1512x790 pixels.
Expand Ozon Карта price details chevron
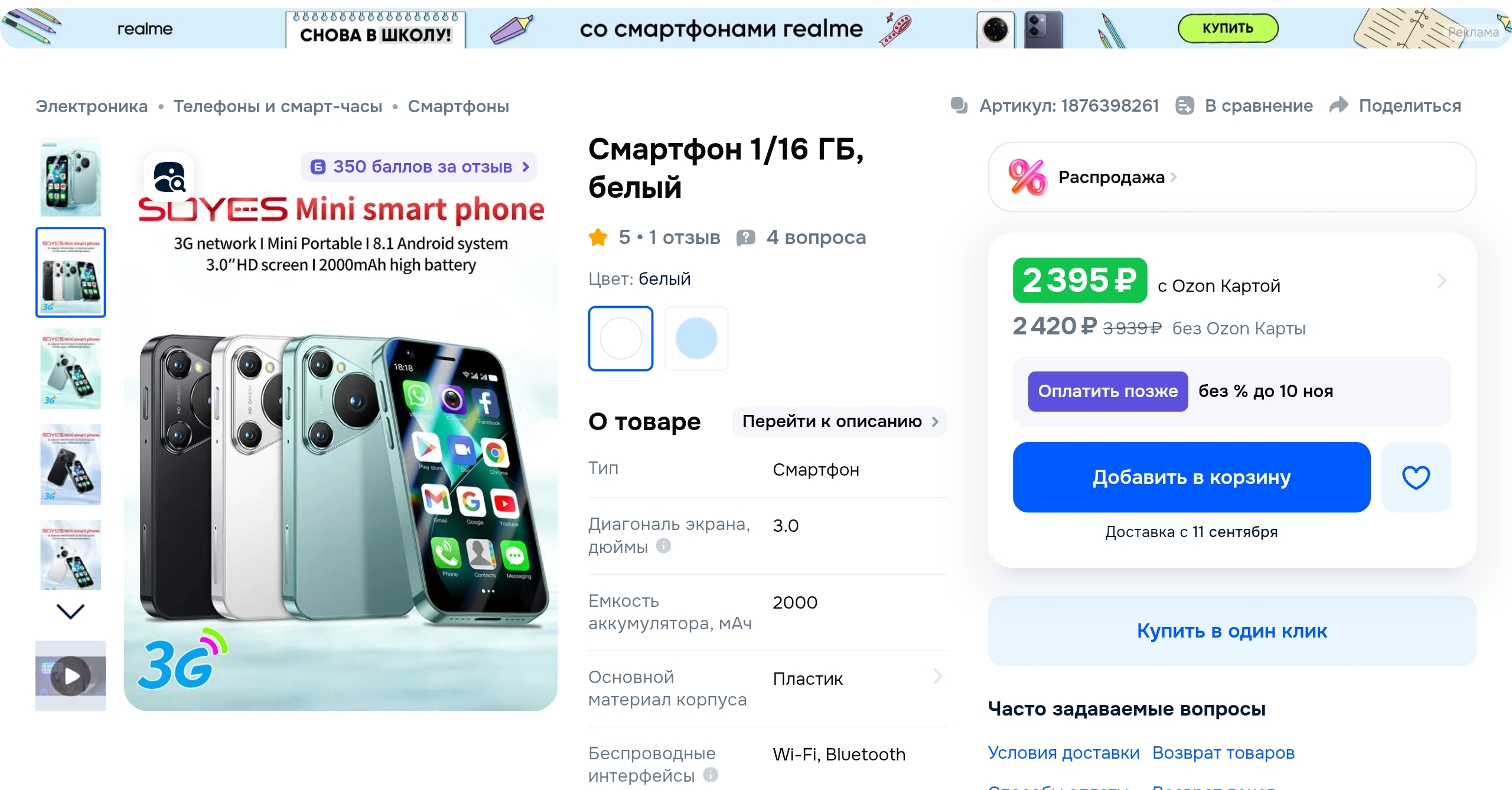[1442, 280]
